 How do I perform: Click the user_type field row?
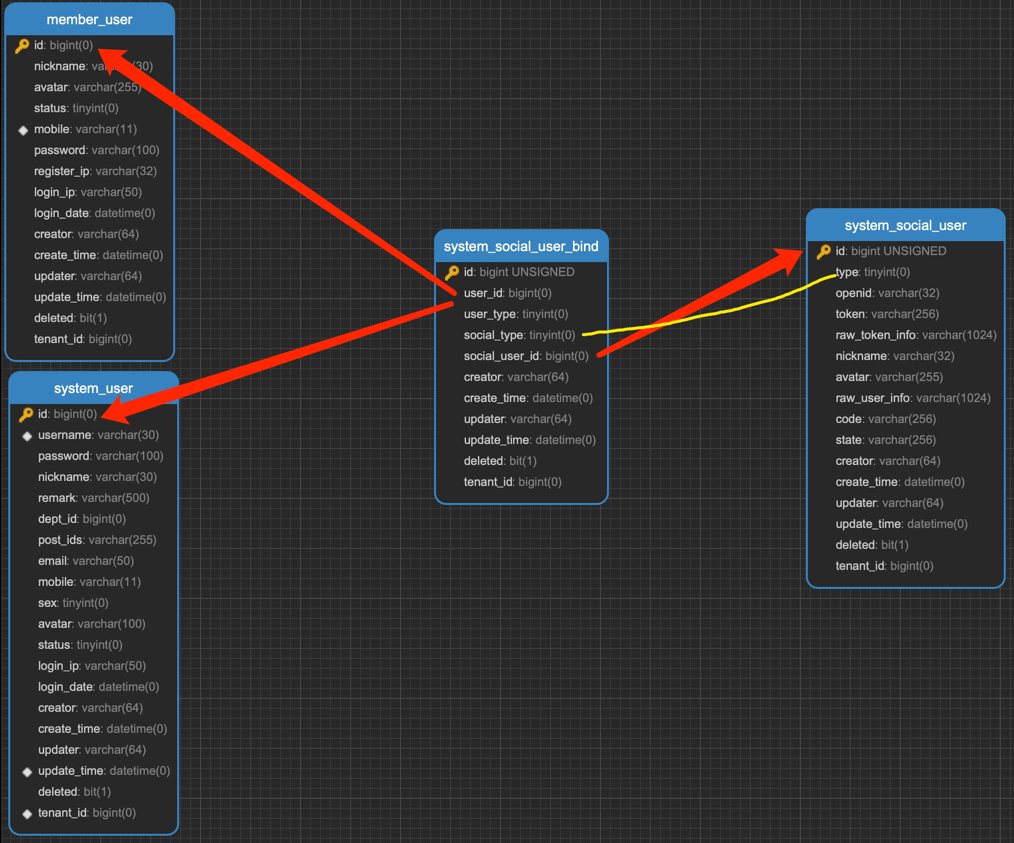(x=515, y=314)
